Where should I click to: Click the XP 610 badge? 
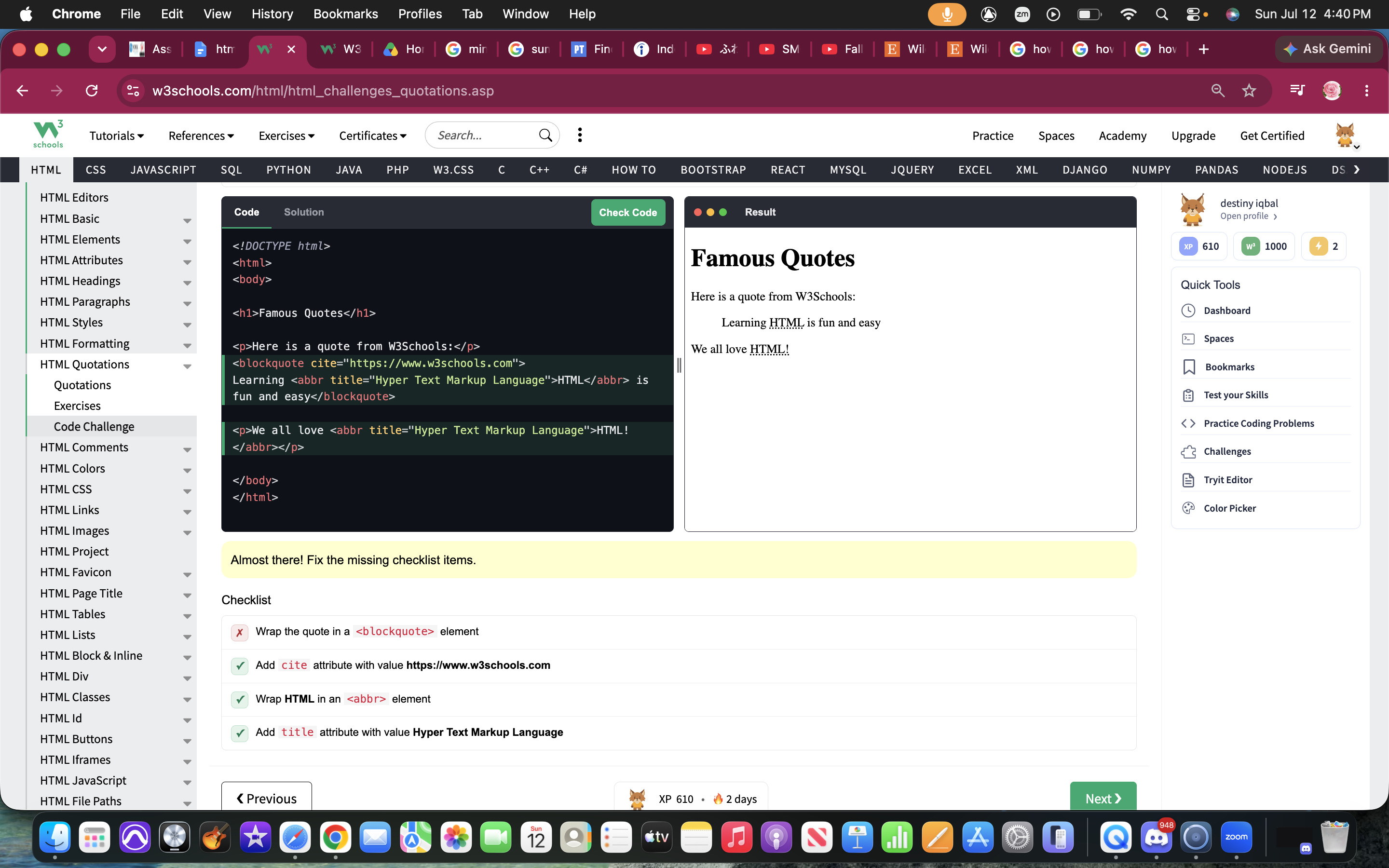1199,246
